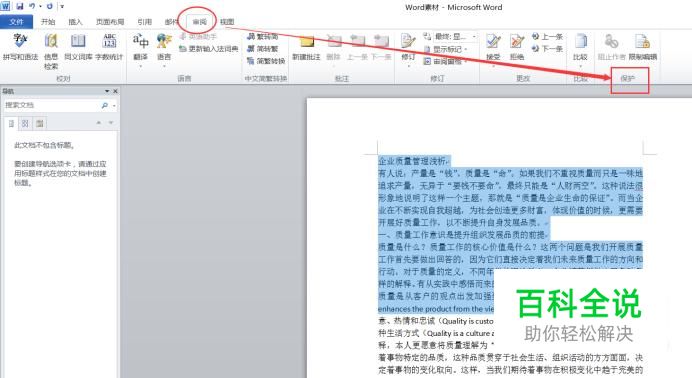Screen dimensions: 692x378
Task: Switch to the 插入 Insert tab
Action: (x=75, y=22)
